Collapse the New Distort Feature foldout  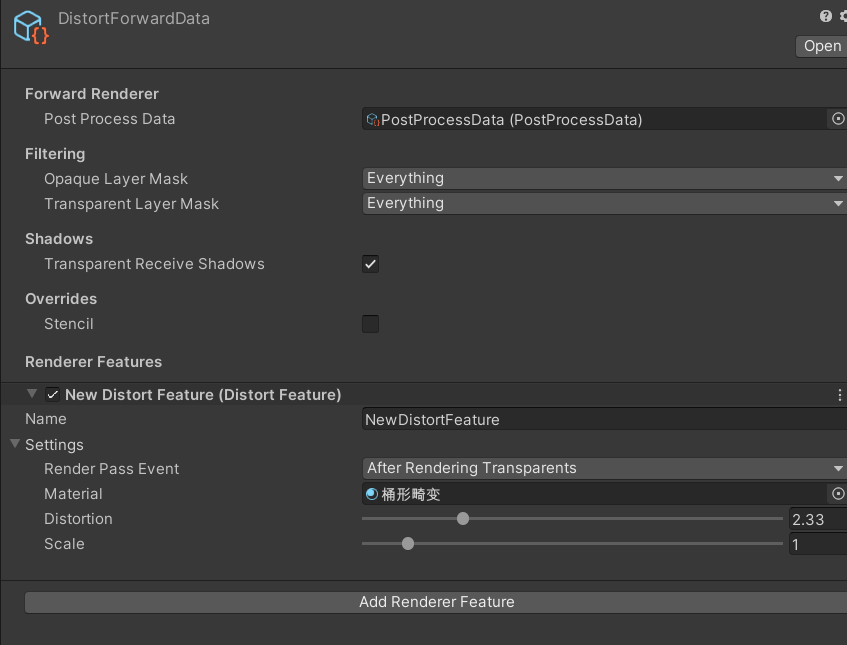point(32,394)
